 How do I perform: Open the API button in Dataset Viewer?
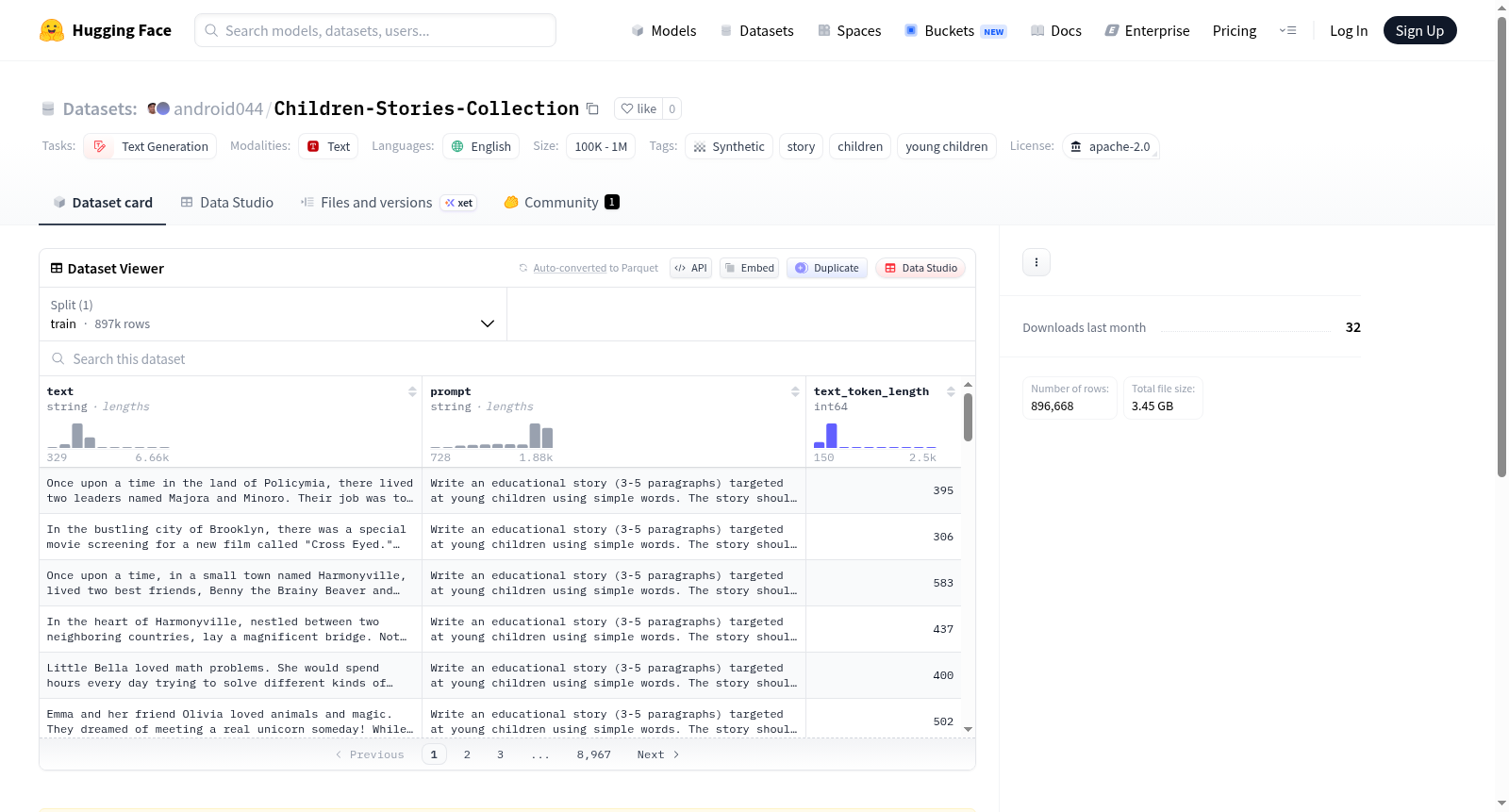click(x=690, y=268)
